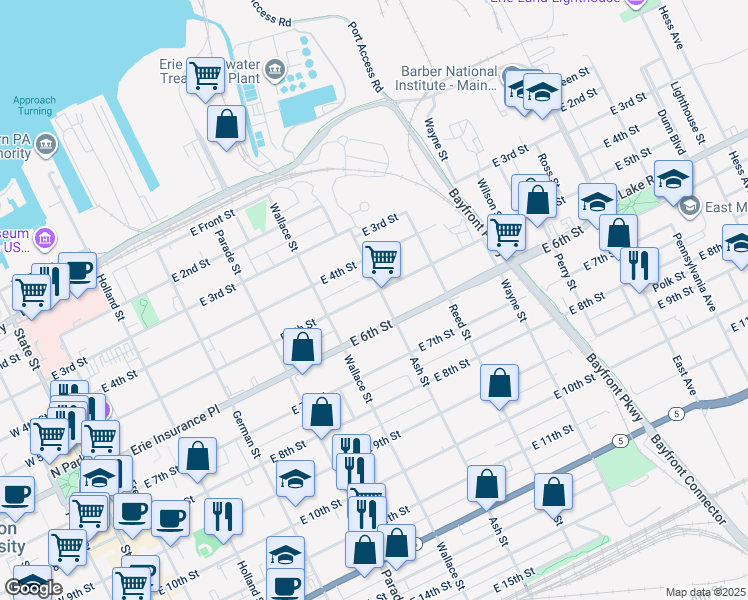Screen dimensions: 748x600
Task: Click the shopping bag marker above Ash St near E 11th St
Action: pos(486,483)
